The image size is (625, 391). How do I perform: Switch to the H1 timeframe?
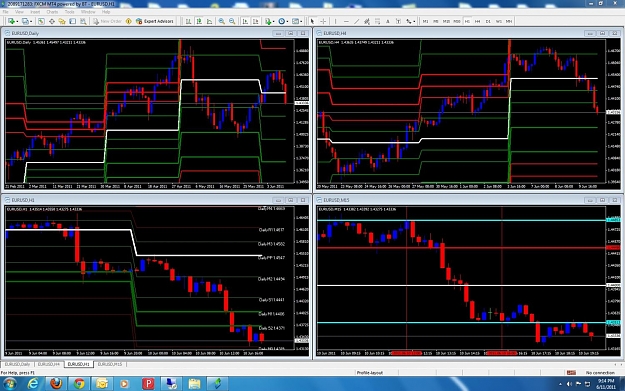(x=467, y=21)
